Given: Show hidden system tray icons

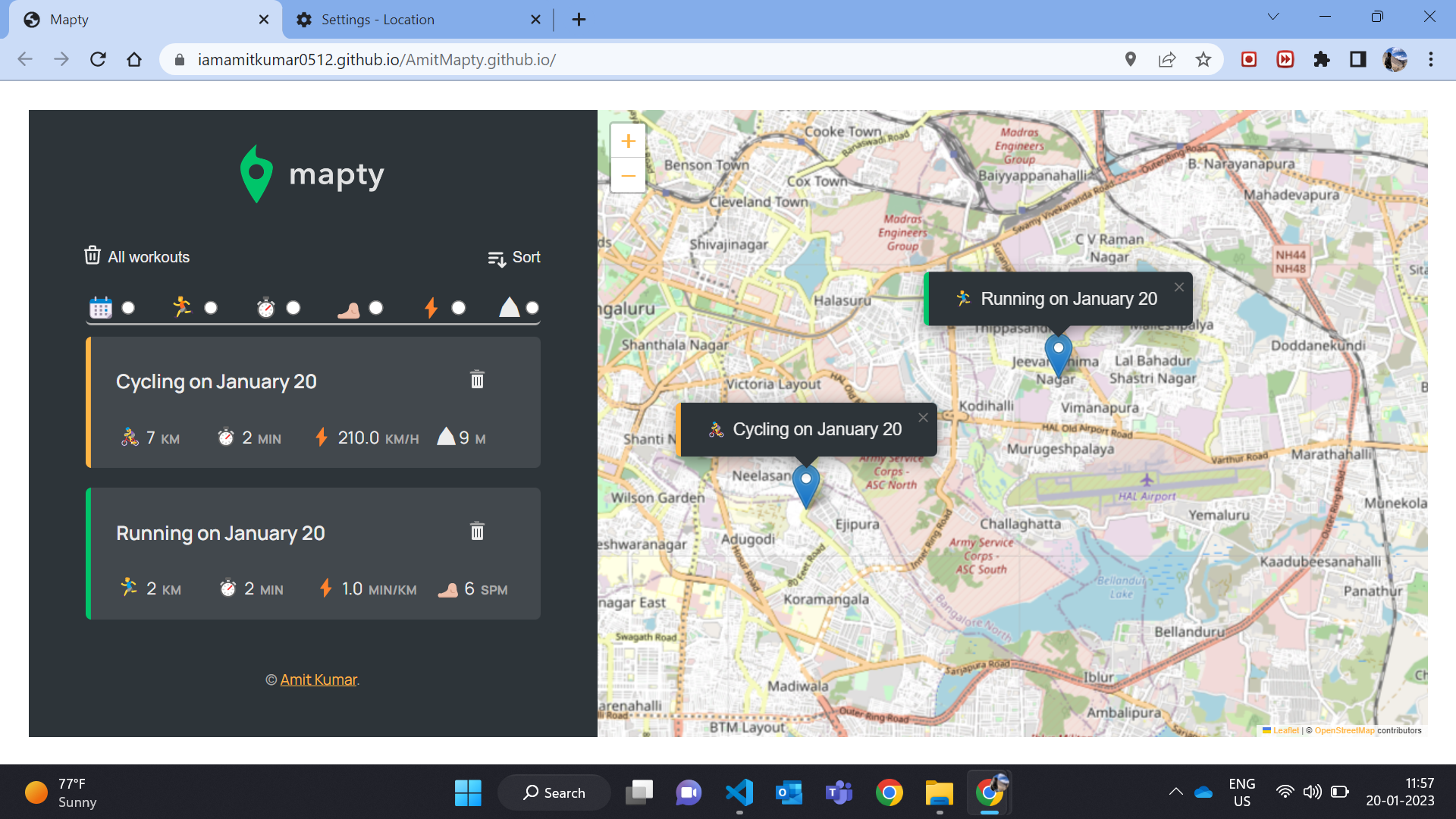Looking at the screenshot, I should point(1175,792).
